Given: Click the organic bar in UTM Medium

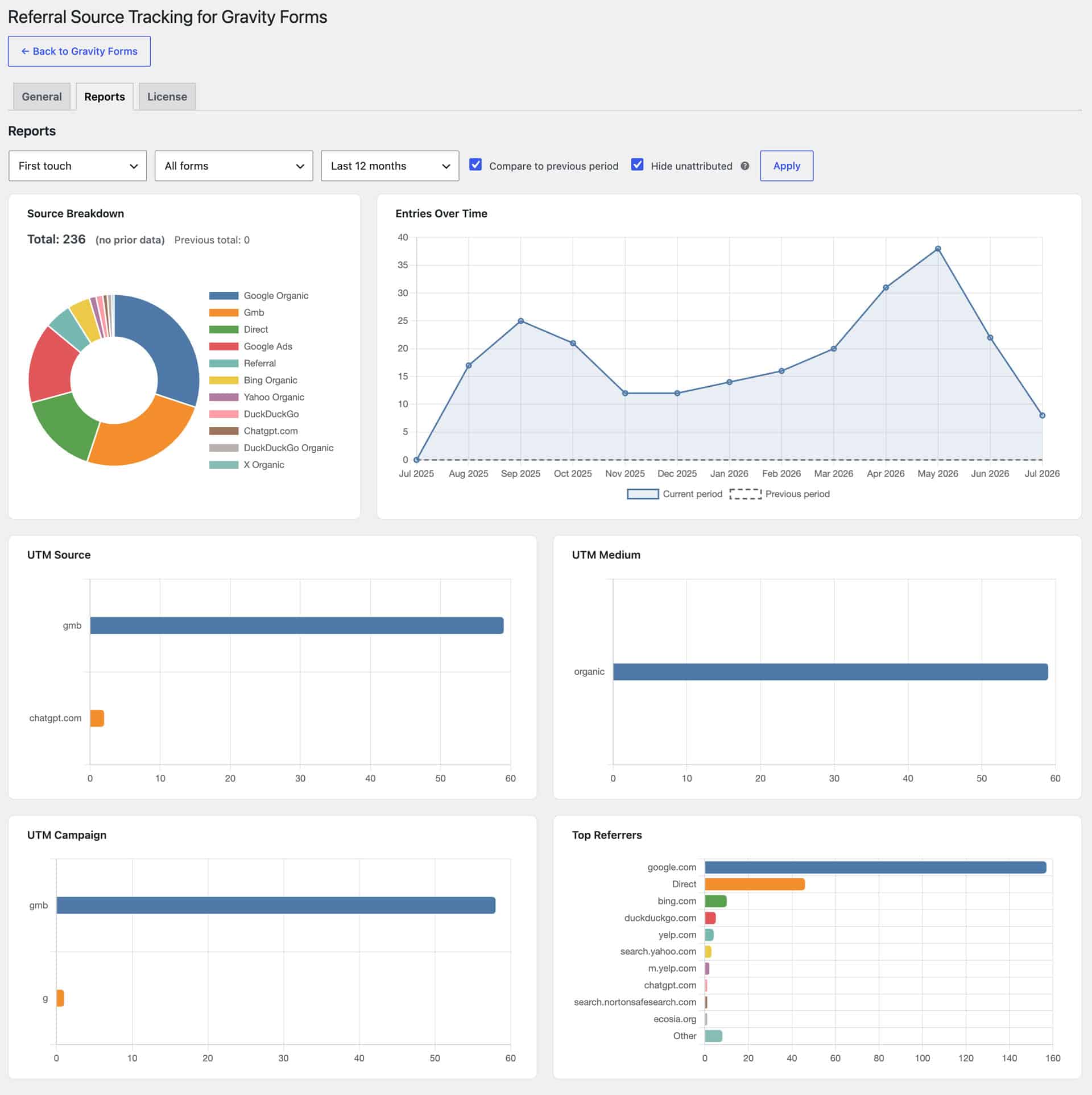Looking at the screenshot, I should (x=830, y=672).
